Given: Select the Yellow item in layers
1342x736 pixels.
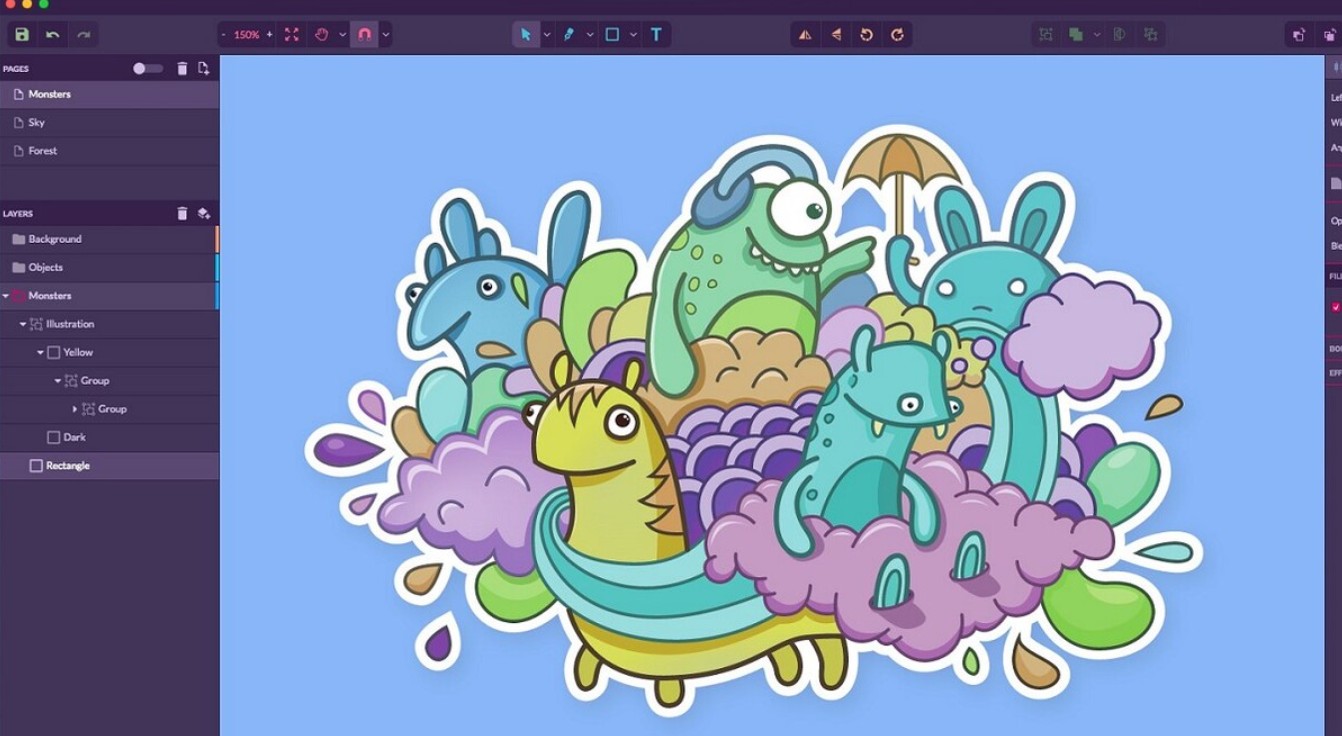Looking at the screenshot, I should (109, 352).
